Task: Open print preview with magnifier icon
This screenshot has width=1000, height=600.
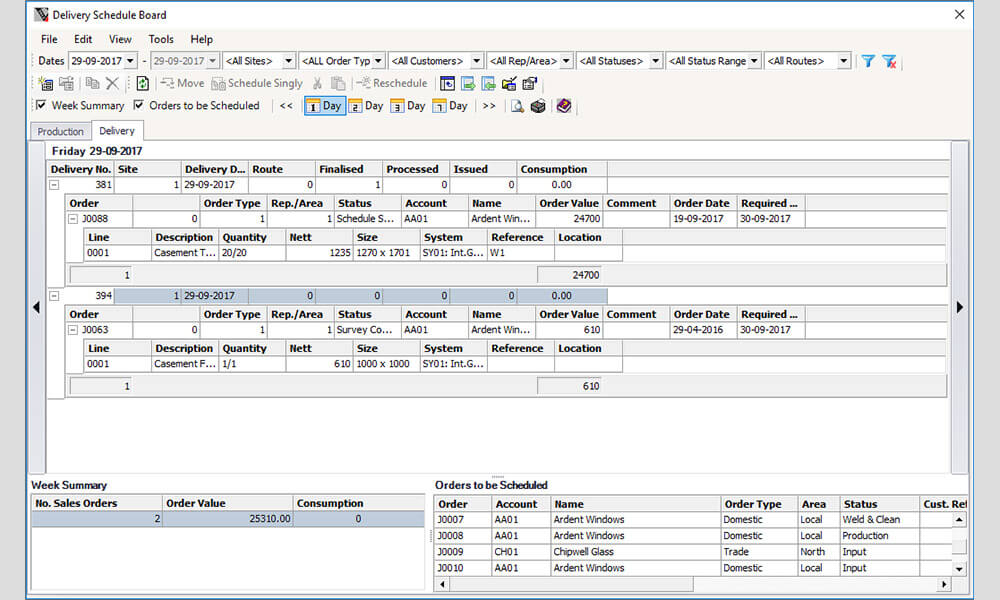Action: [518, 106]
